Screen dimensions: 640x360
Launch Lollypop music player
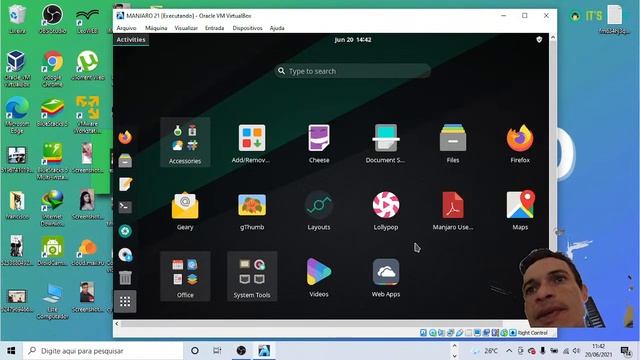(x=386, y=211)
